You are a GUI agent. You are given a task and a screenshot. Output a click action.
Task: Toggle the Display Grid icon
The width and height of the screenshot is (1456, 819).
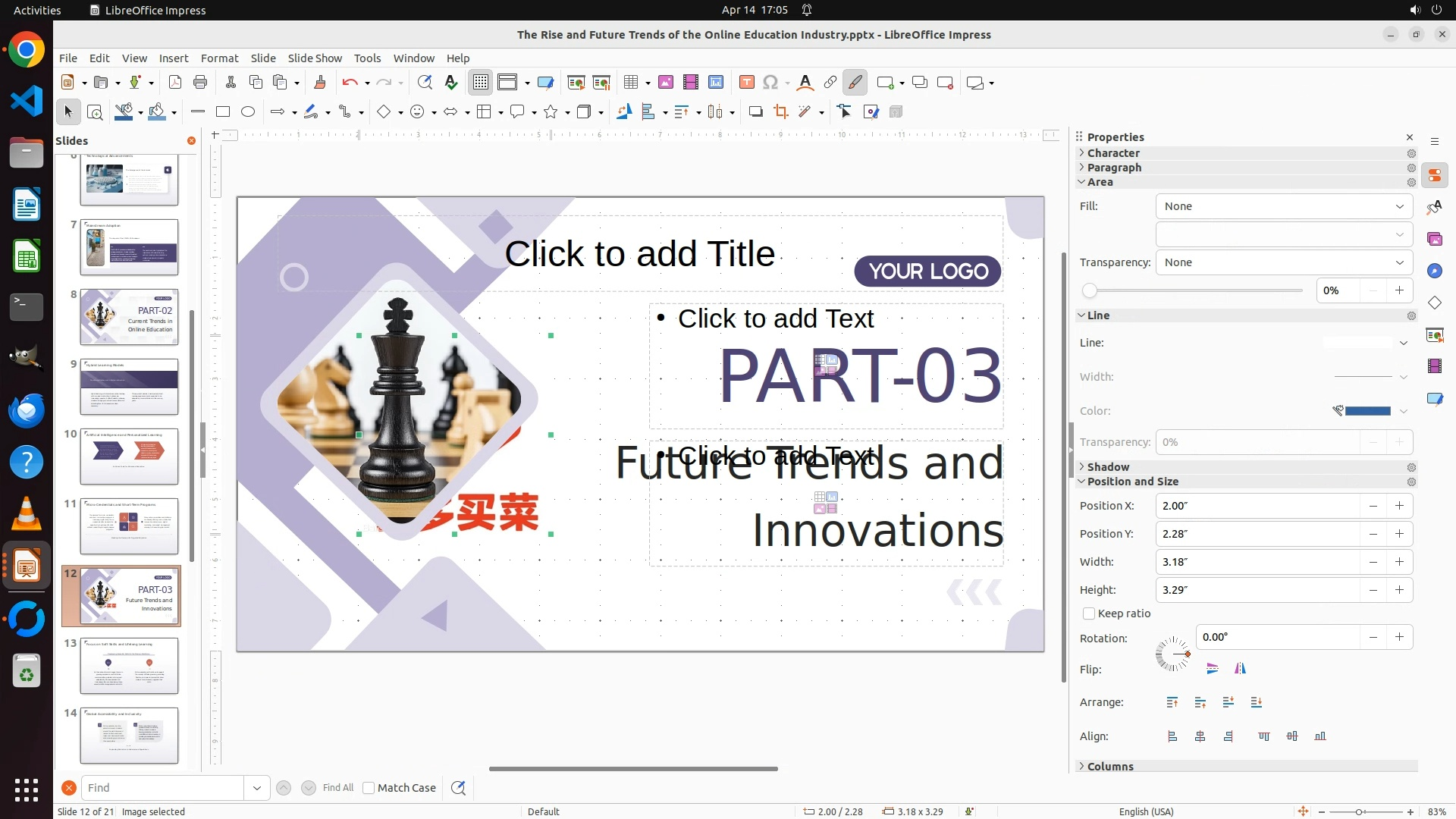click(x=481, y=83)
